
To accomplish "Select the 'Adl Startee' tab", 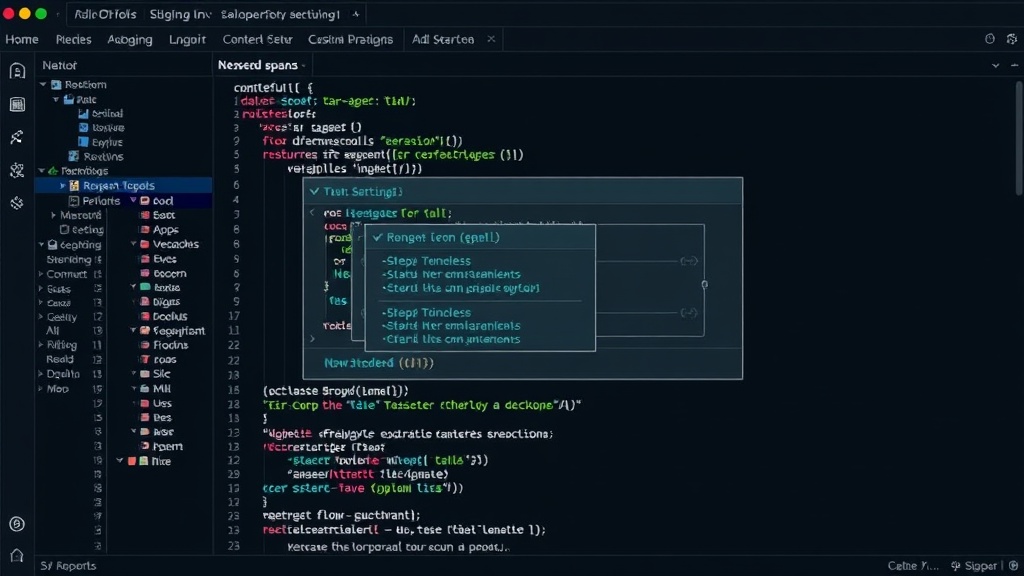I will coord(443,39).
